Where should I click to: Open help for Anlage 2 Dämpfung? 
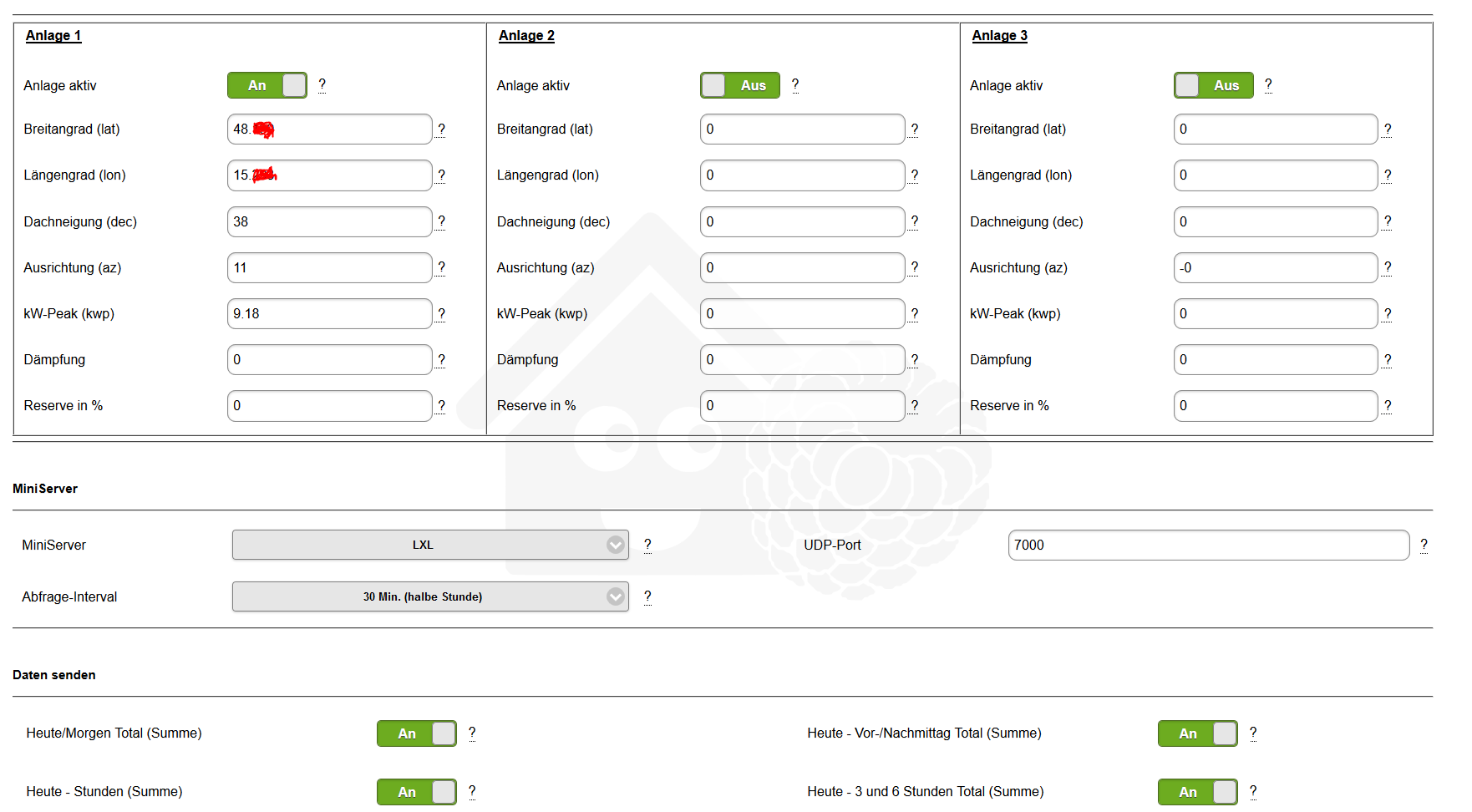pos(915,360)
